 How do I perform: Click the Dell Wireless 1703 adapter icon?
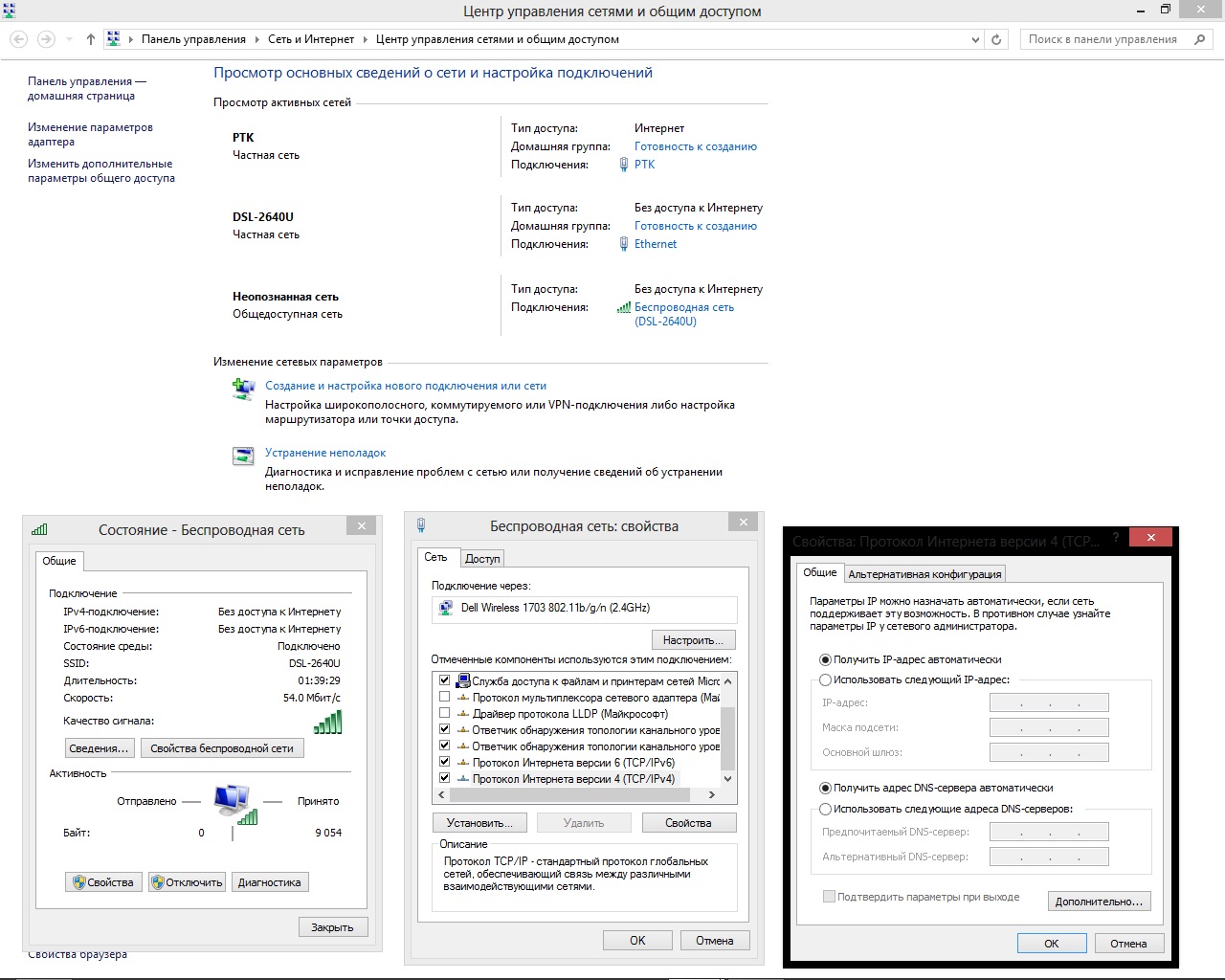pyautogui.click(x=445, y=609)
